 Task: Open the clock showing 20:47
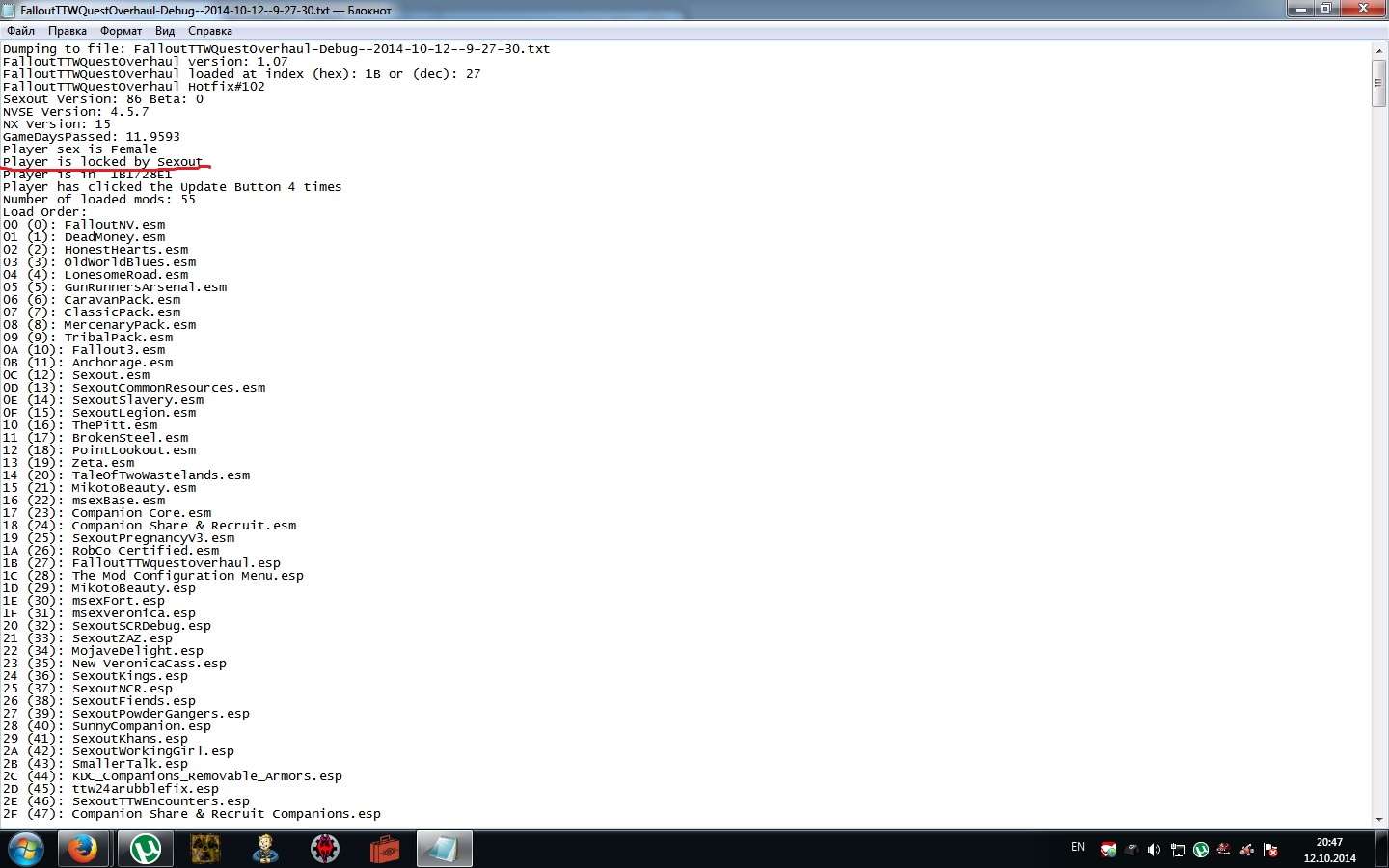tap(1329, 850)
